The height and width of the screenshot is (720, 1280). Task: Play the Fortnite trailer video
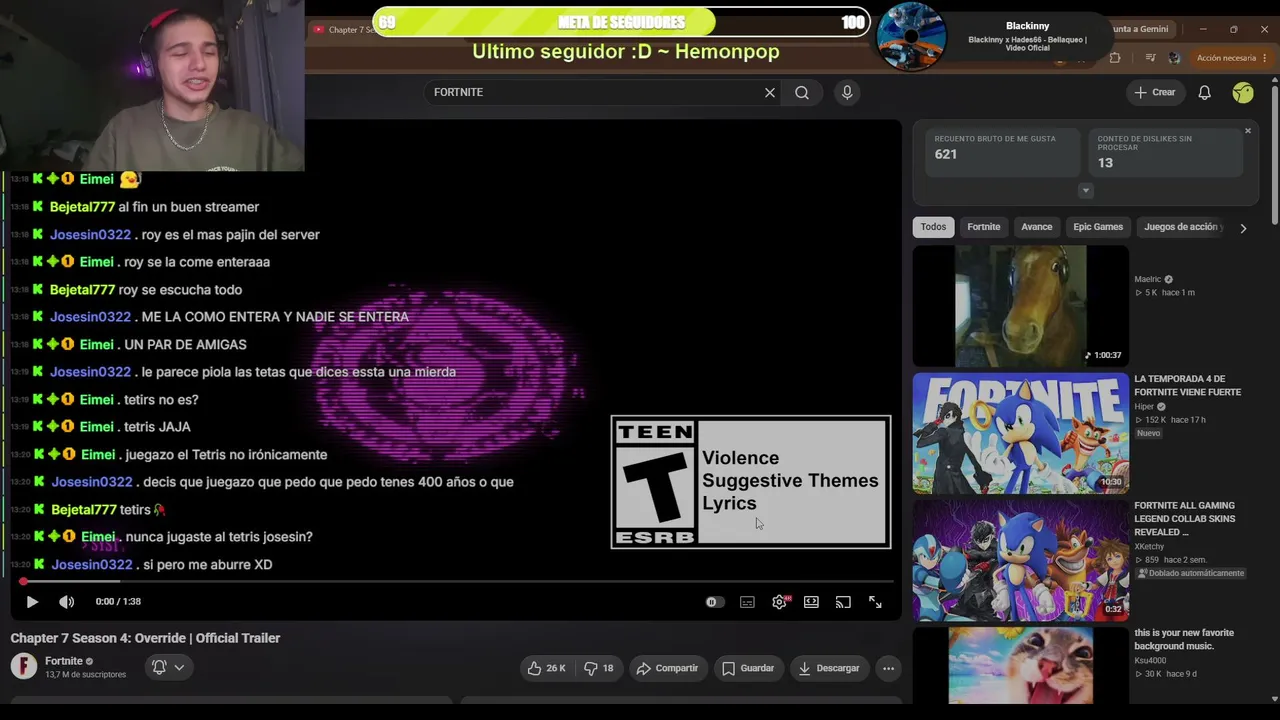[32, 602]
